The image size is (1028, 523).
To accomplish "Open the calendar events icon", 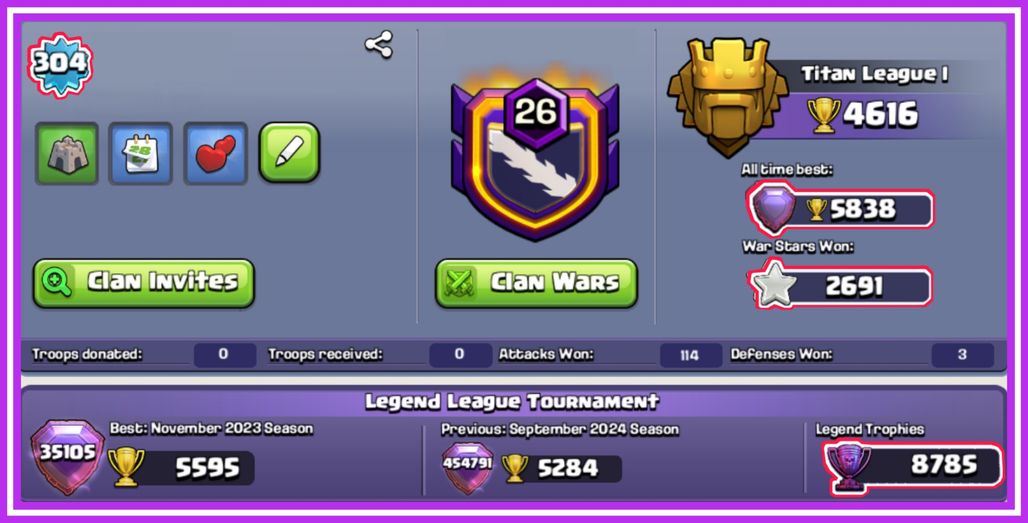I will point(141,153).
